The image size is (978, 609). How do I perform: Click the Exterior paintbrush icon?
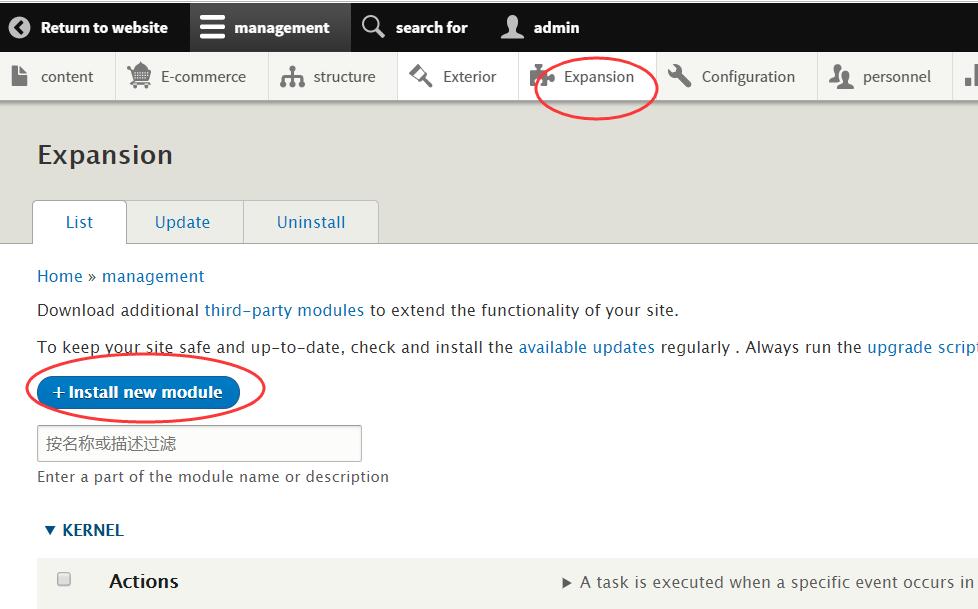point(421,77)
